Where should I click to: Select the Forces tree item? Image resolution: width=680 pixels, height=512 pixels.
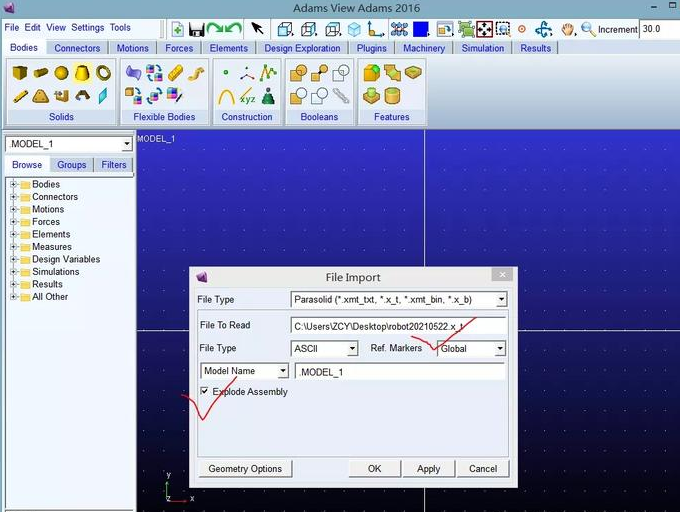tap(46, 222)
